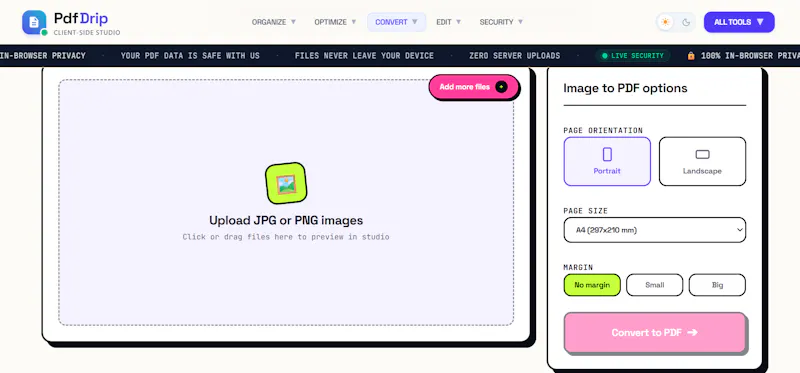
Task: Click the 'Margin' label
Action: point(578,267)
